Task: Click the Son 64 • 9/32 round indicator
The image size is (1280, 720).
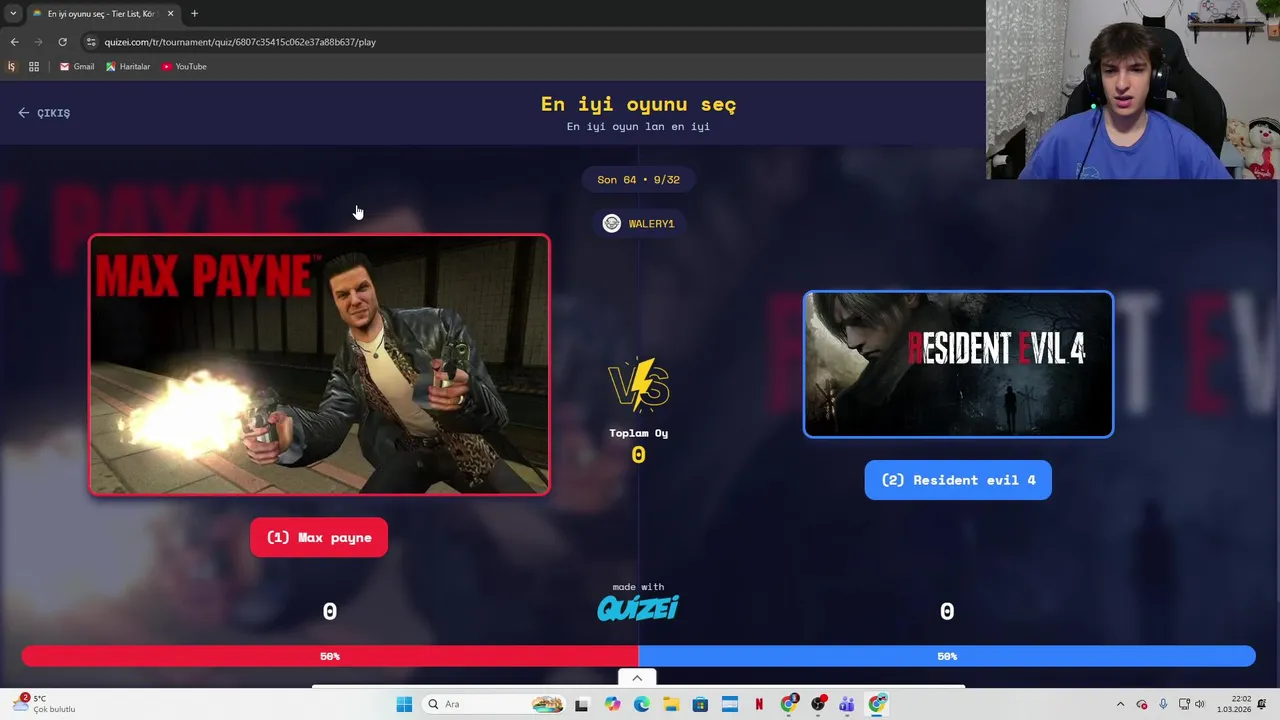Action: pyautogui.click(x=638, y=180)
